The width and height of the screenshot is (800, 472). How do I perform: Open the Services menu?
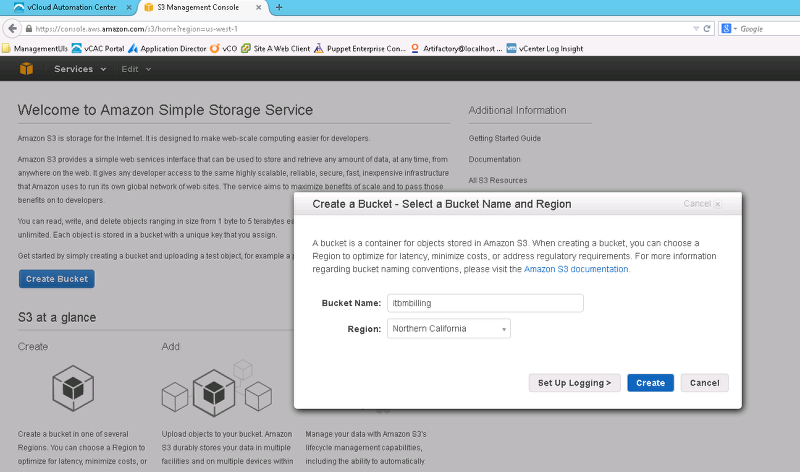80,69
